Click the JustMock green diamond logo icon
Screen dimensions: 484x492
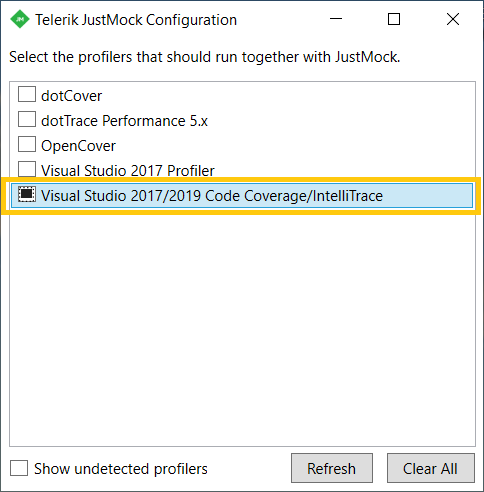pyautogui.click(x=20, y=19)
